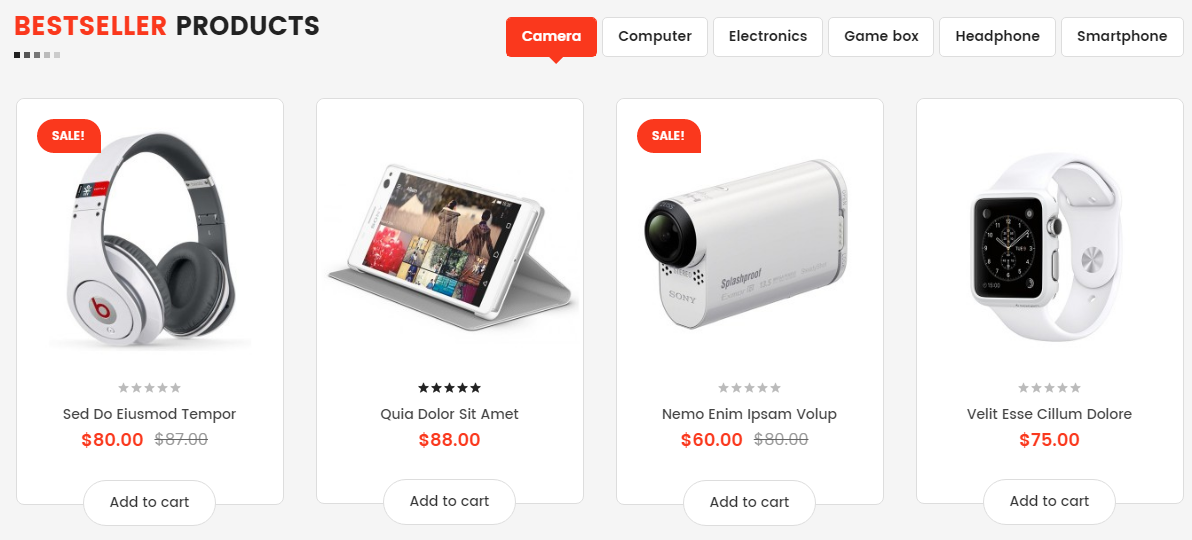
Task: Rate Sed Do Eiusmod Tempor with stars
Action: 150,388
